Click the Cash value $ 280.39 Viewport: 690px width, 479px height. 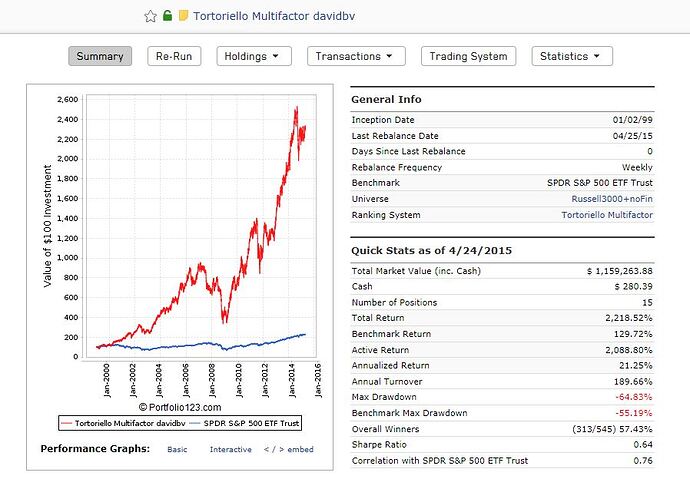click(633, 287)
